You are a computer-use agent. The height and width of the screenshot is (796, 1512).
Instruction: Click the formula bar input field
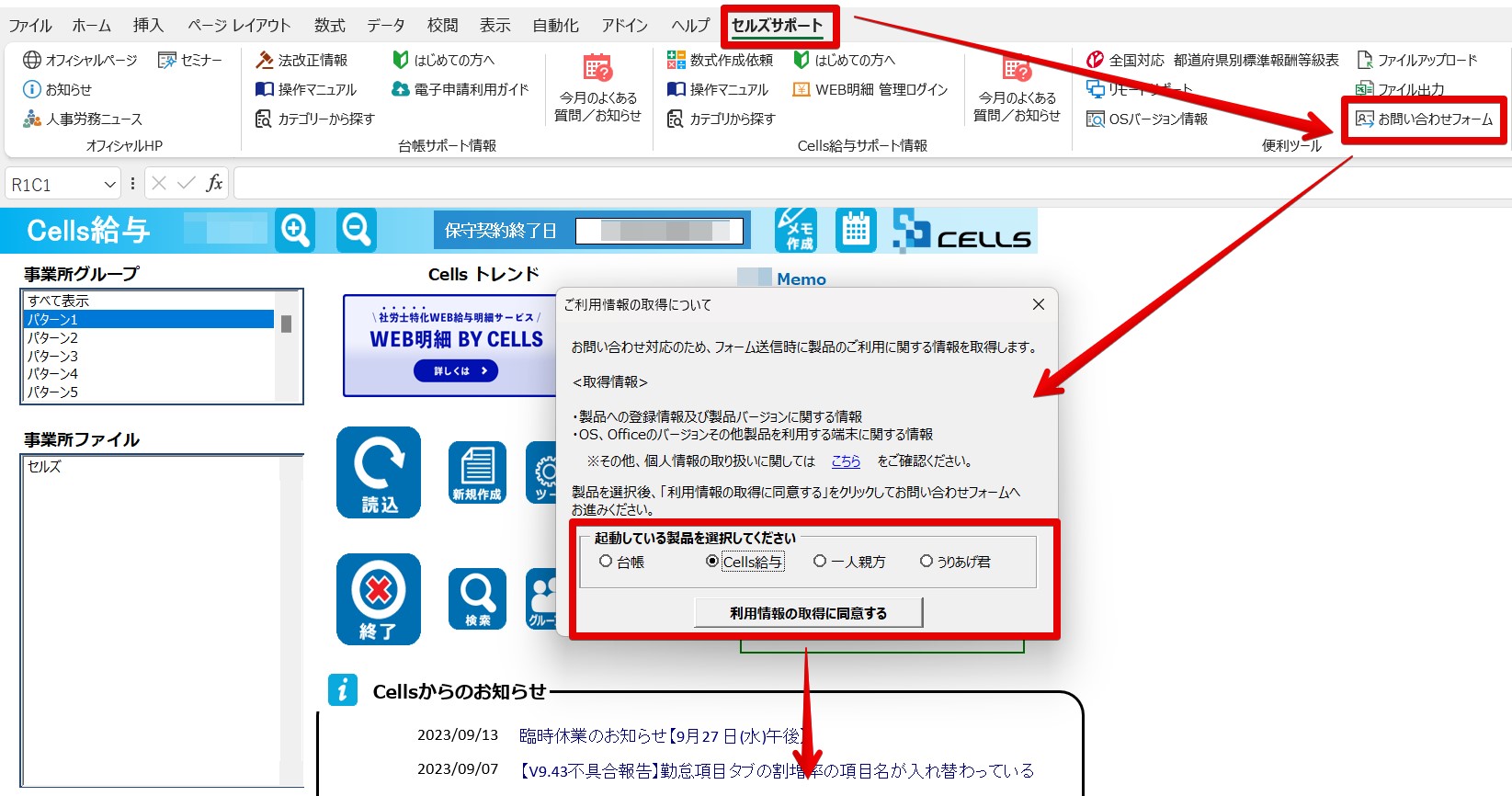pyautogui.click(x=873, y=184)
